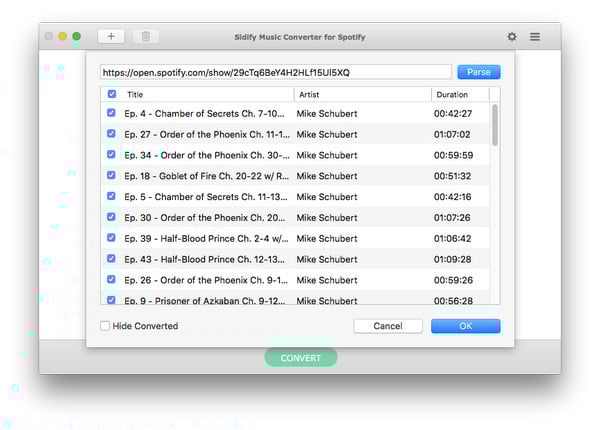Click duration 01:07:26
Screen dimensions: 600x430
pos(452,218)
